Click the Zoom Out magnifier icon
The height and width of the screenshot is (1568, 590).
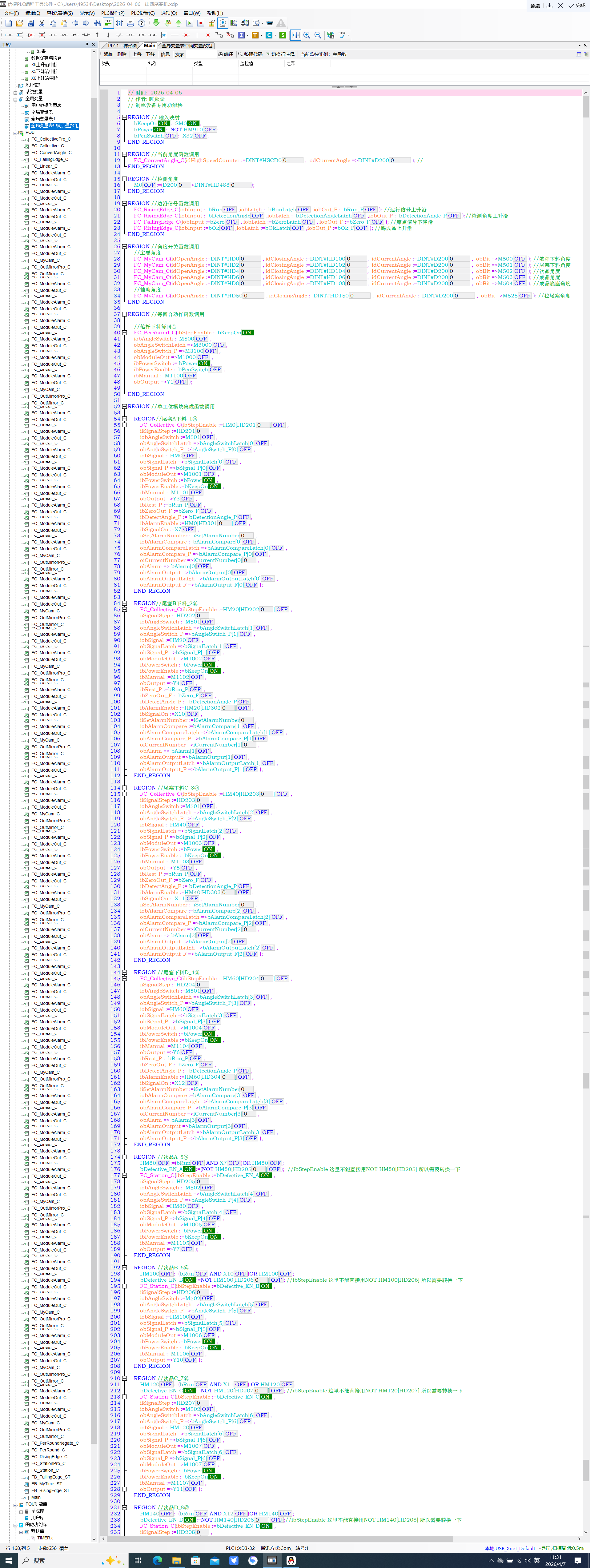[318, 35]
